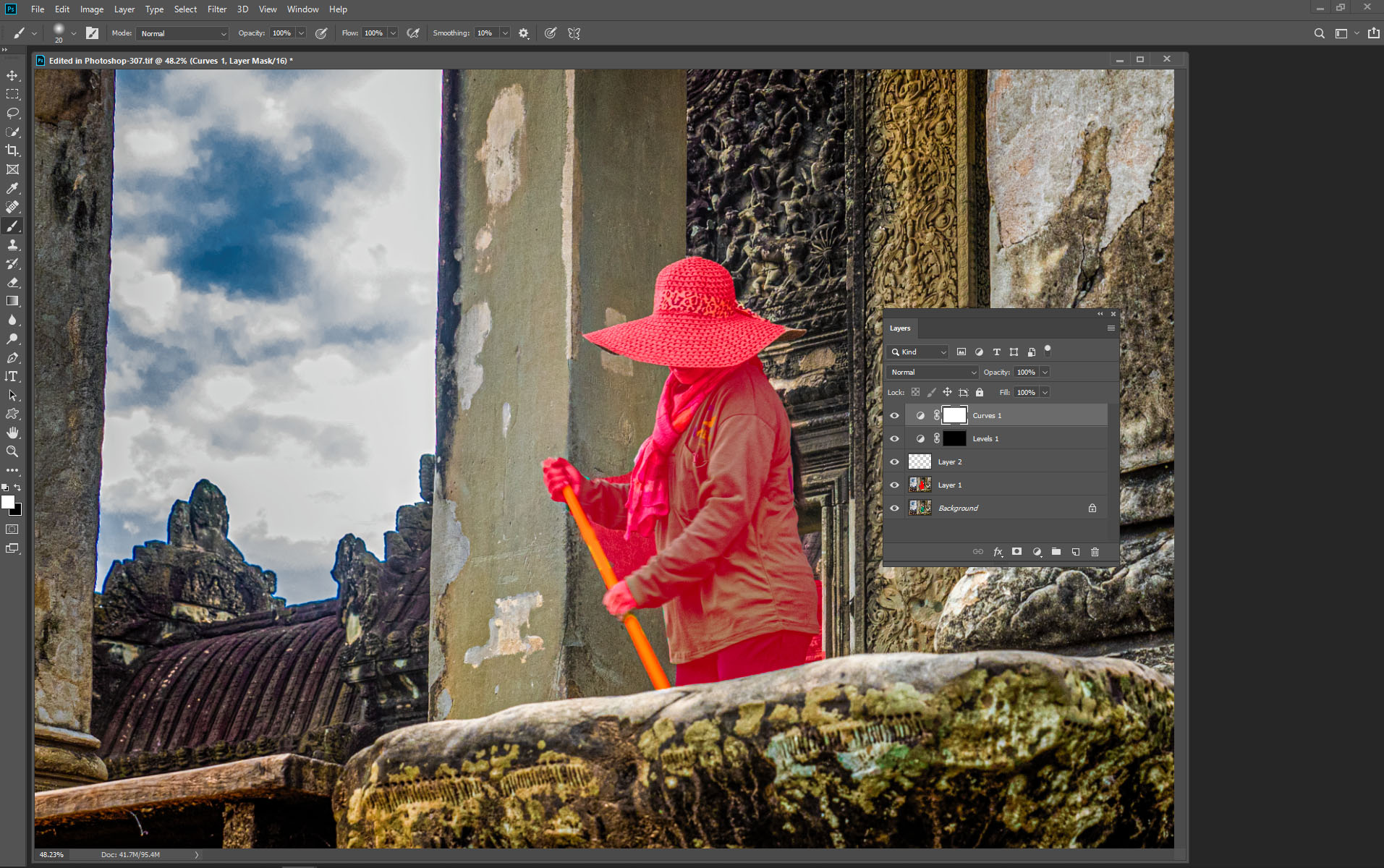Select the Eyedropper tool
Image resolution: width=1384 pixels, height=868 pixels.
coord(12,188)
